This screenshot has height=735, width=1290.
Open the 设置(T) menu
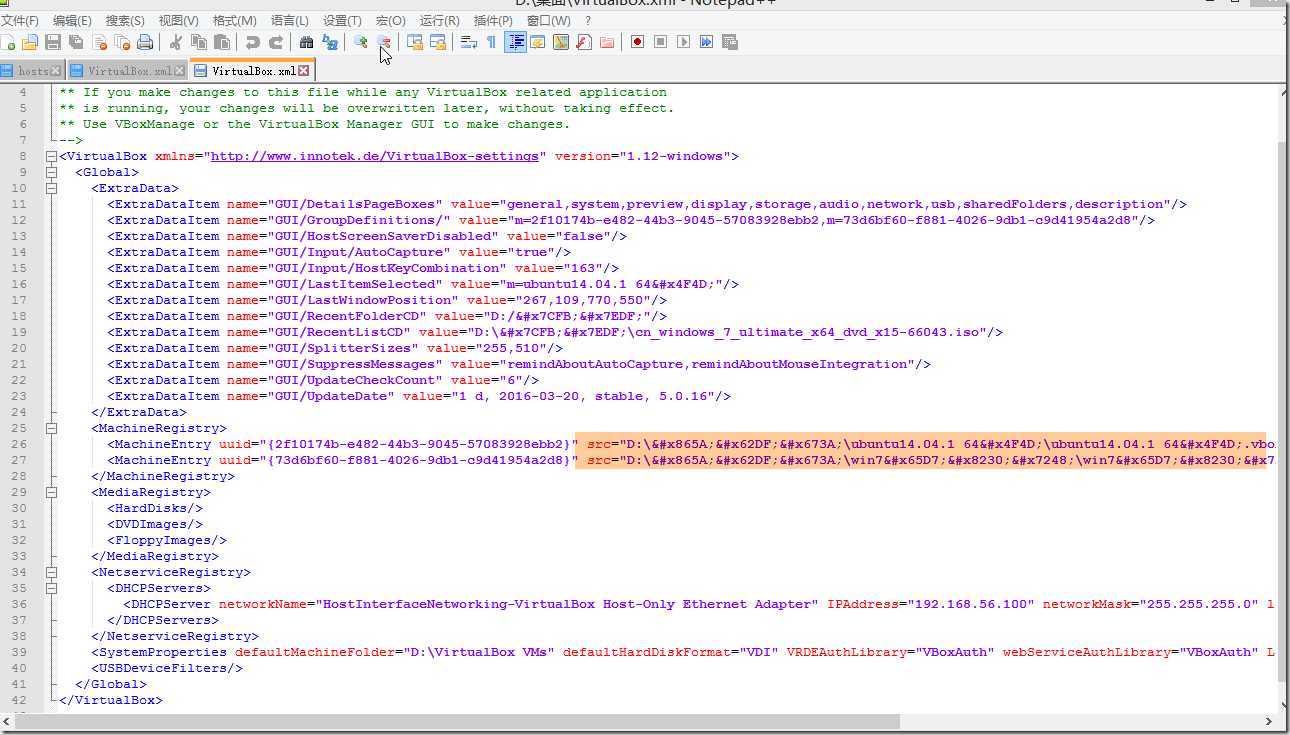pos(343,20)
